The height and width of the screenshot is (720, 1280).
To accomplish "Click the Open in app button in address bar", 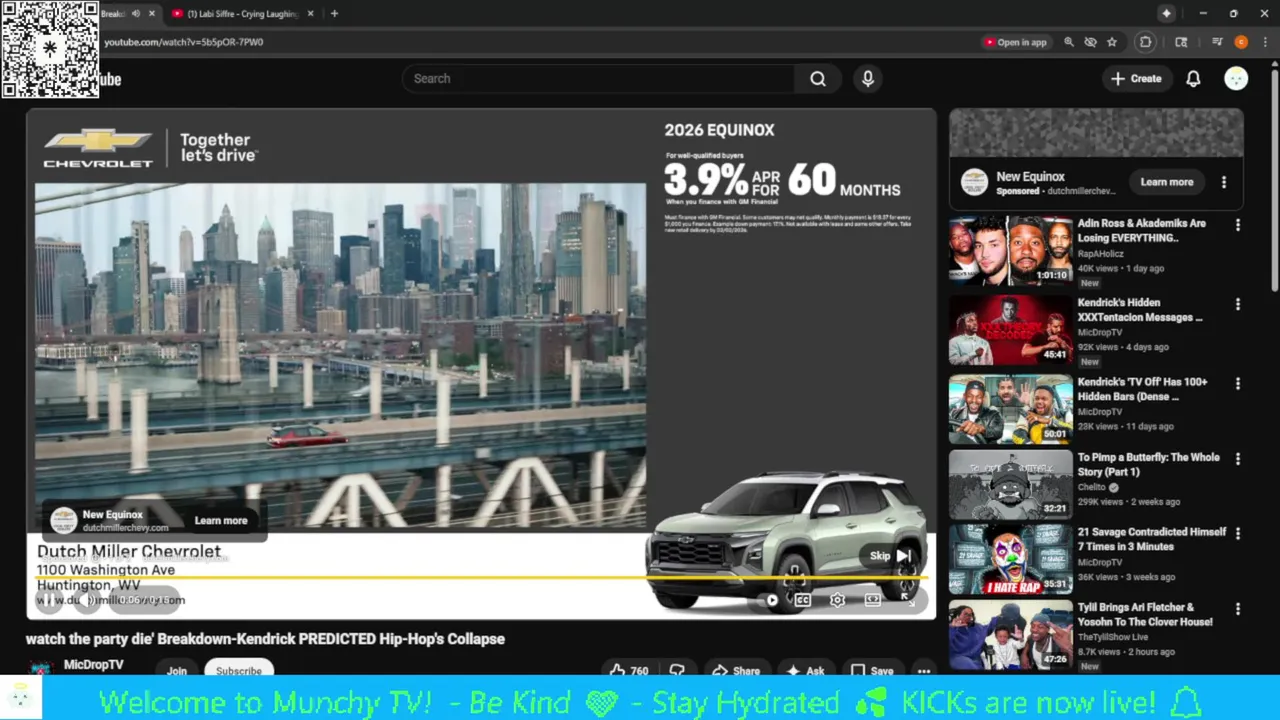I will pyautogui.click(x=1016, y=42).
